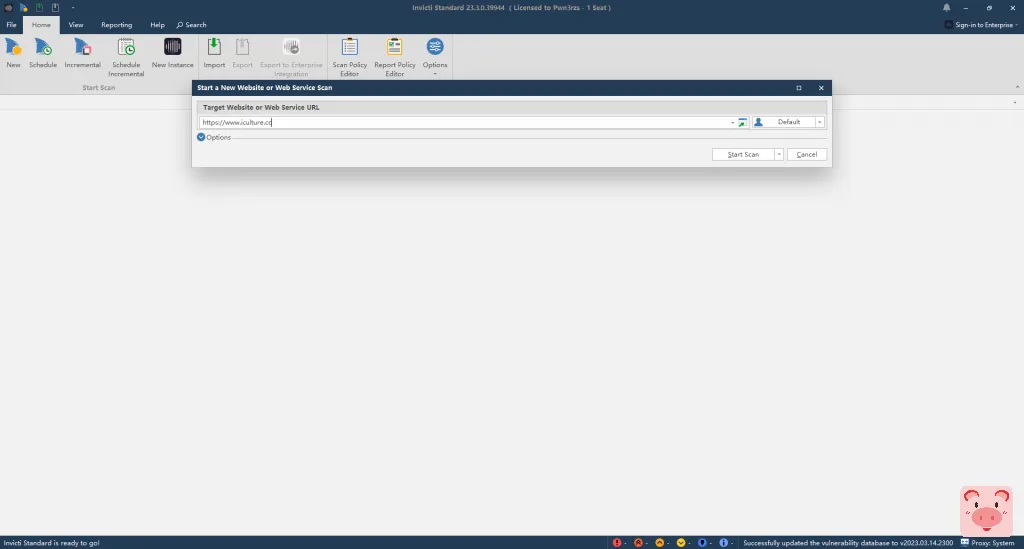Click the medium severity orange status icon
The height and width of the screenshot is (549, 1024).
(x=660, y=542)
